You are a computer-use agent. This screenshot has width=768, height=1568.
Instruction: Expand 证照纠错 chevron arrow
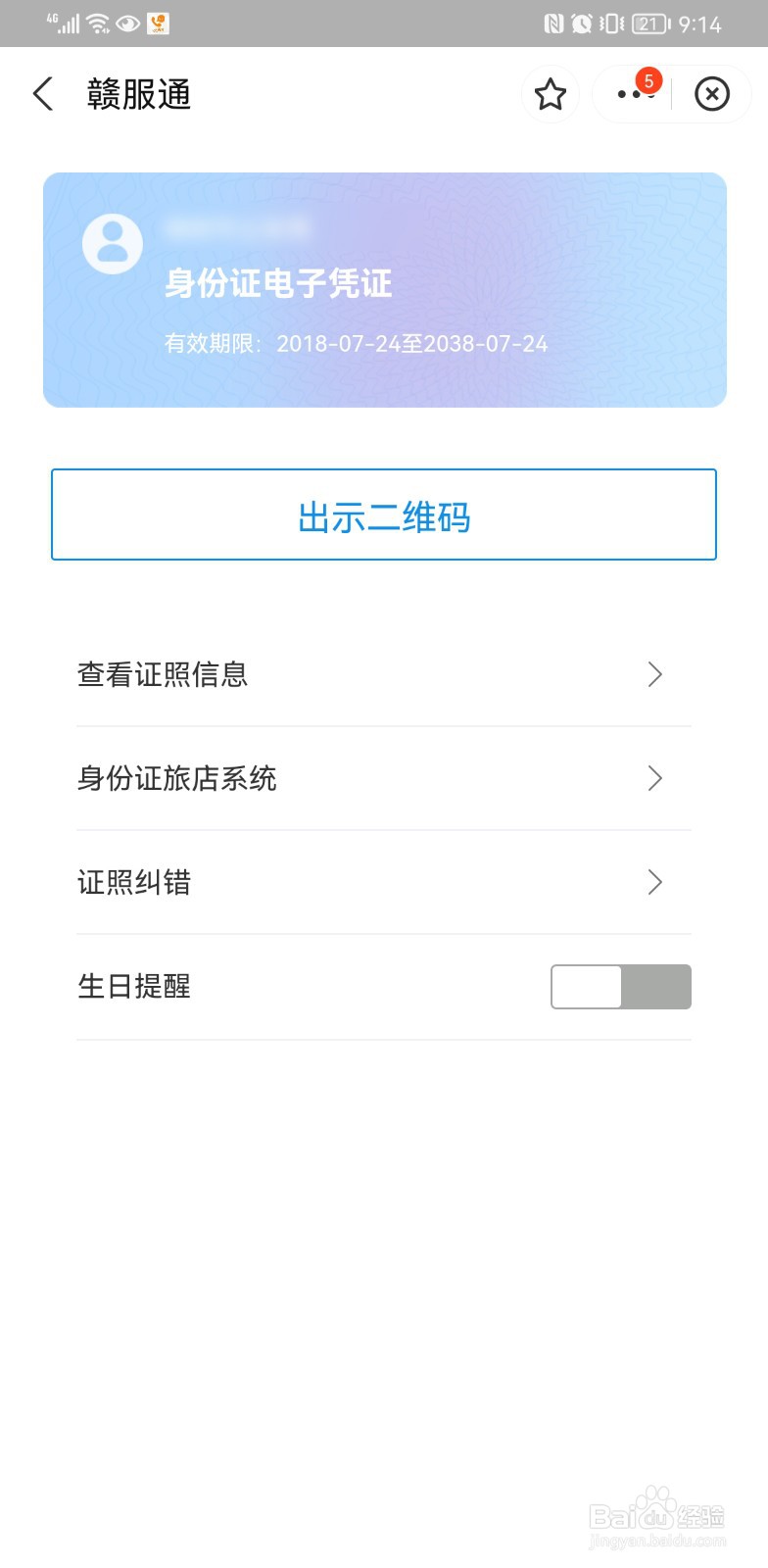655,882
